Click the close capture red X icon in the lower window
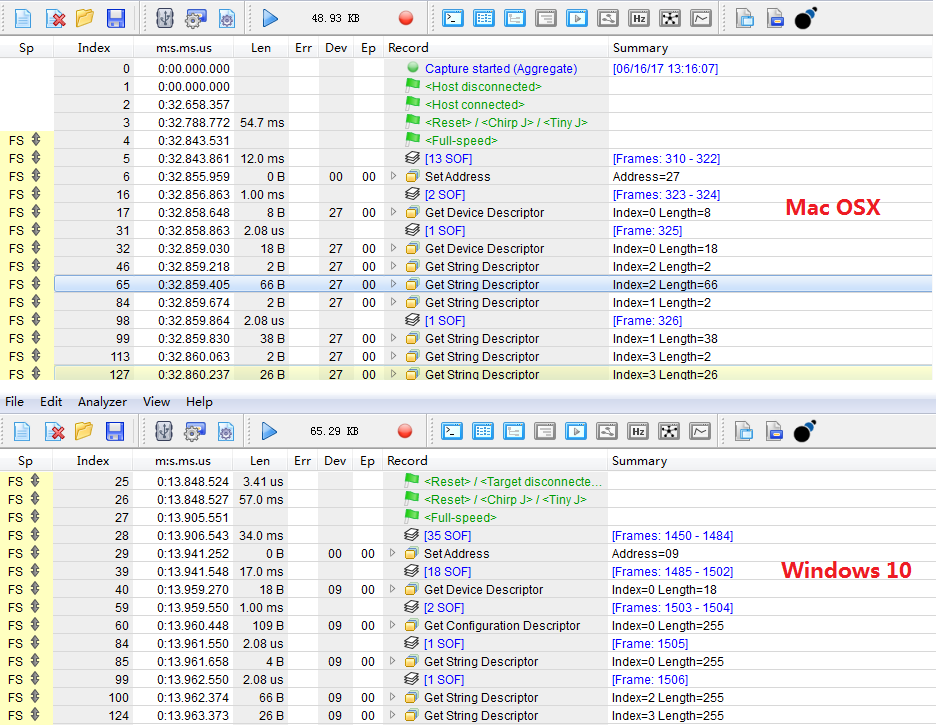The height and width of the screenshot is (727, 936). 54,431
